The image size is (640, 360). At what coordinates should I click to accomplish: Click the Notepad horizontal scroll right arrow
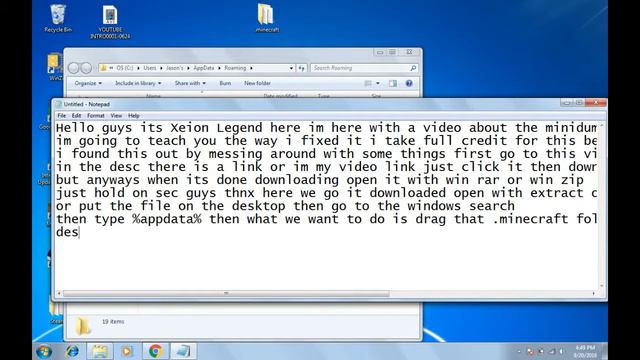[593, 293]
